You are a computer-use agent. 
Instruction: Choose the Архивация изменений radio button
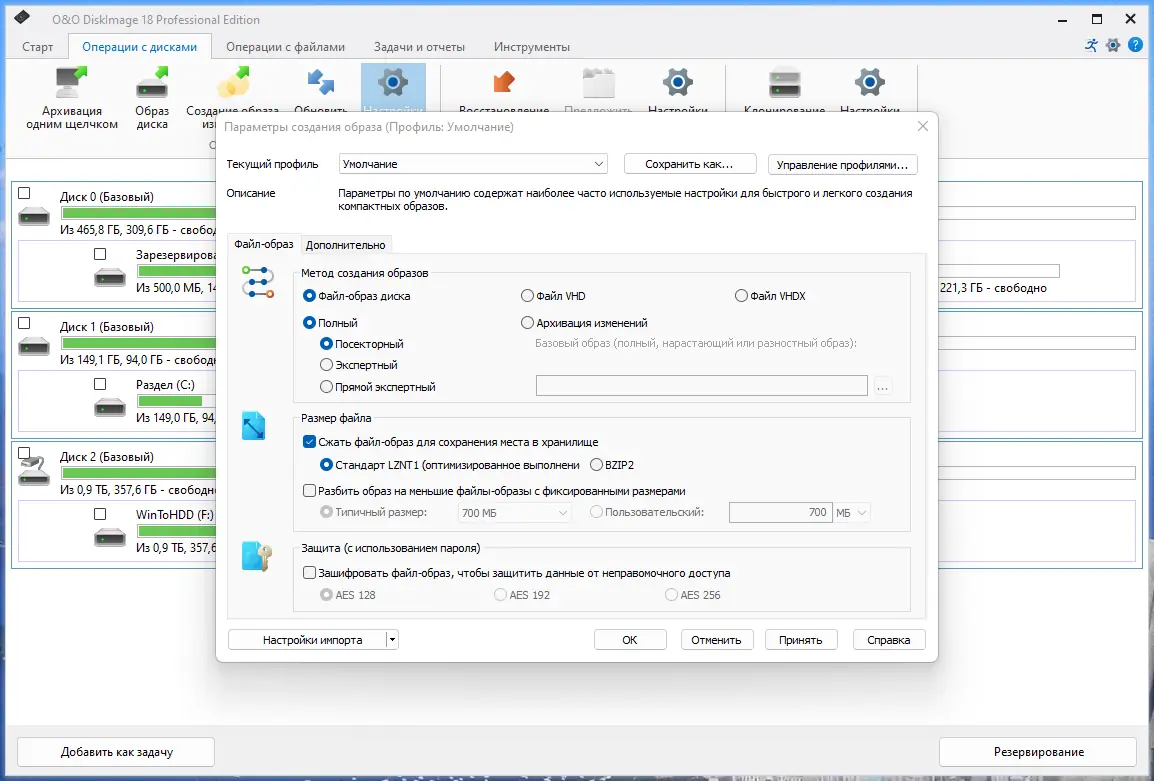coord(527,322)
